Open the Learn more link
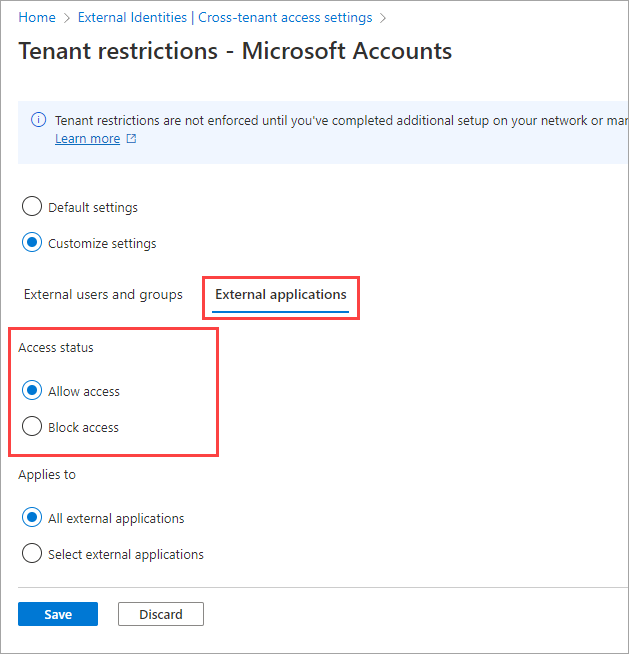Screen dimensions: 629x654 point(87,139)
